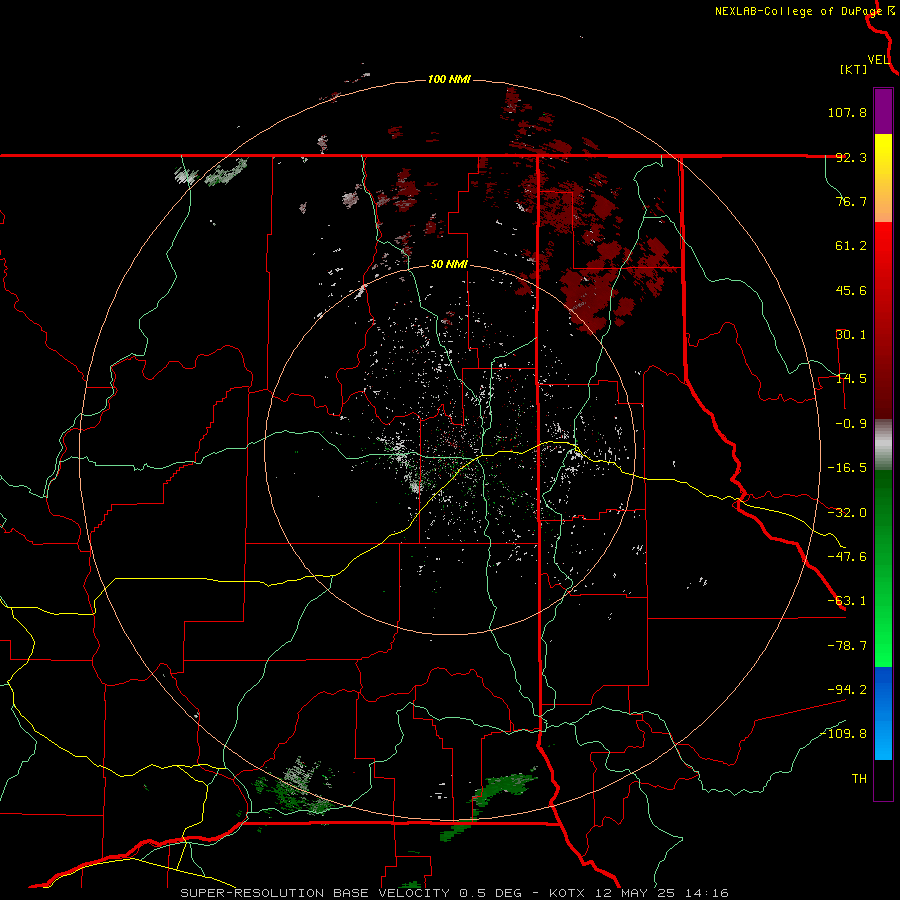Click the -47.6 velocity scale value
Viewport: 900px width, 900px height.
tap(847, 557)
